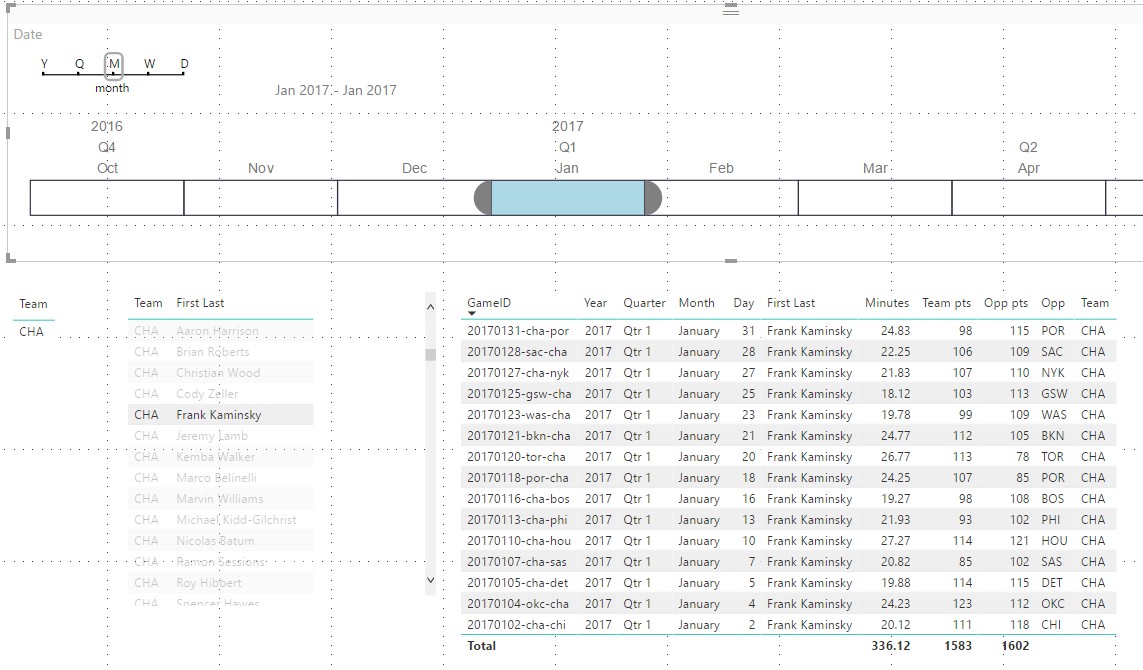Select game 20170120-tor-cha cell
Viewport: 1143px width, 670px height.
click(516, 457)
